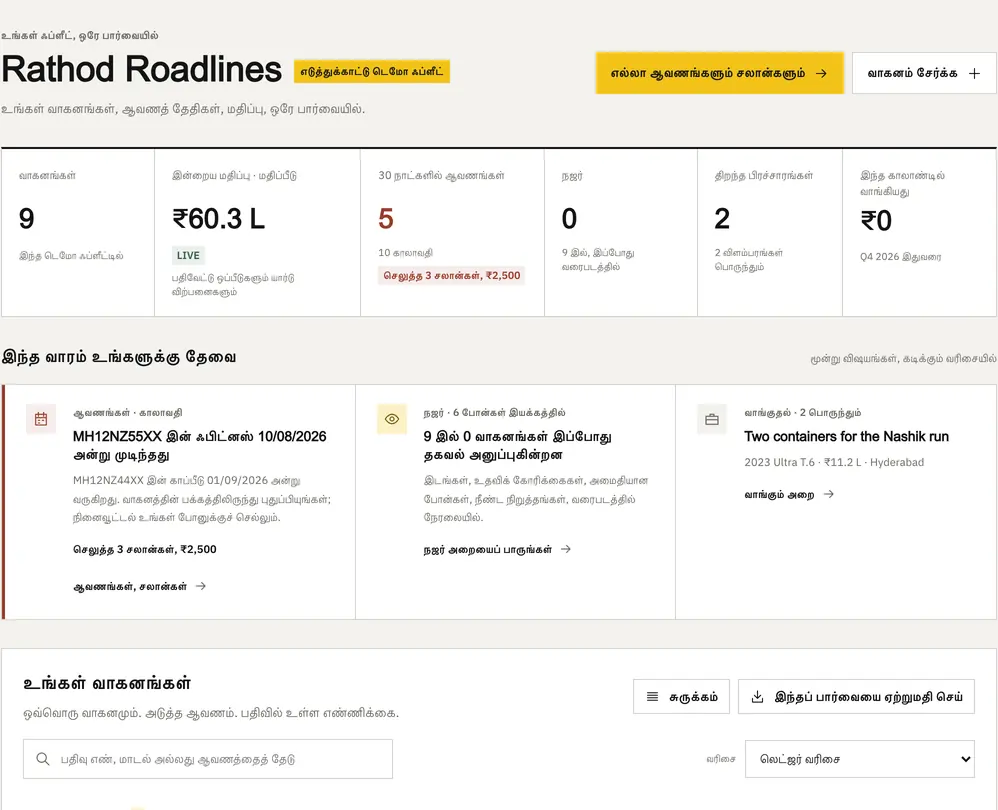This screenshot has height=810, width=998.
Task: Open the வாங்கும் அறை link
Action: 789,494
